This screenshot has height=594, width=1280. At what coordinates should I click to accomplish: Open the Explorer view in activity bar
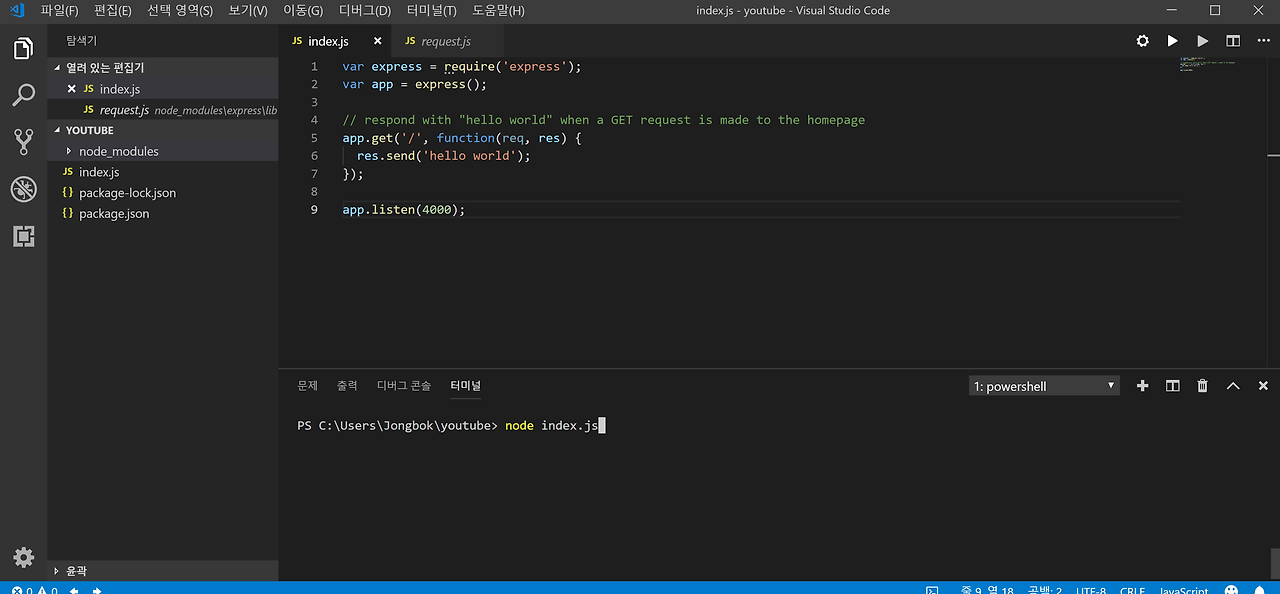(x=23, y=48)
